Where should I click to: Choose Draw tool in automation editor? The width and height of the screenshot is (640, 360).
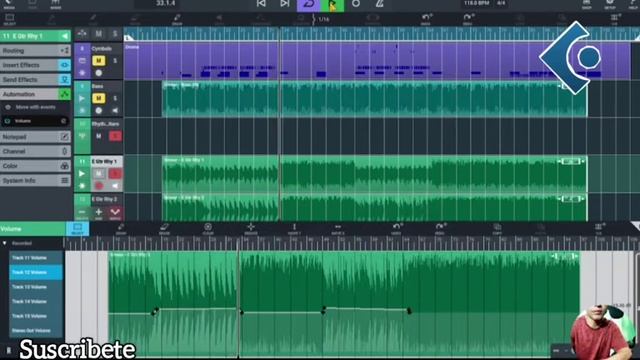[121, 229]
